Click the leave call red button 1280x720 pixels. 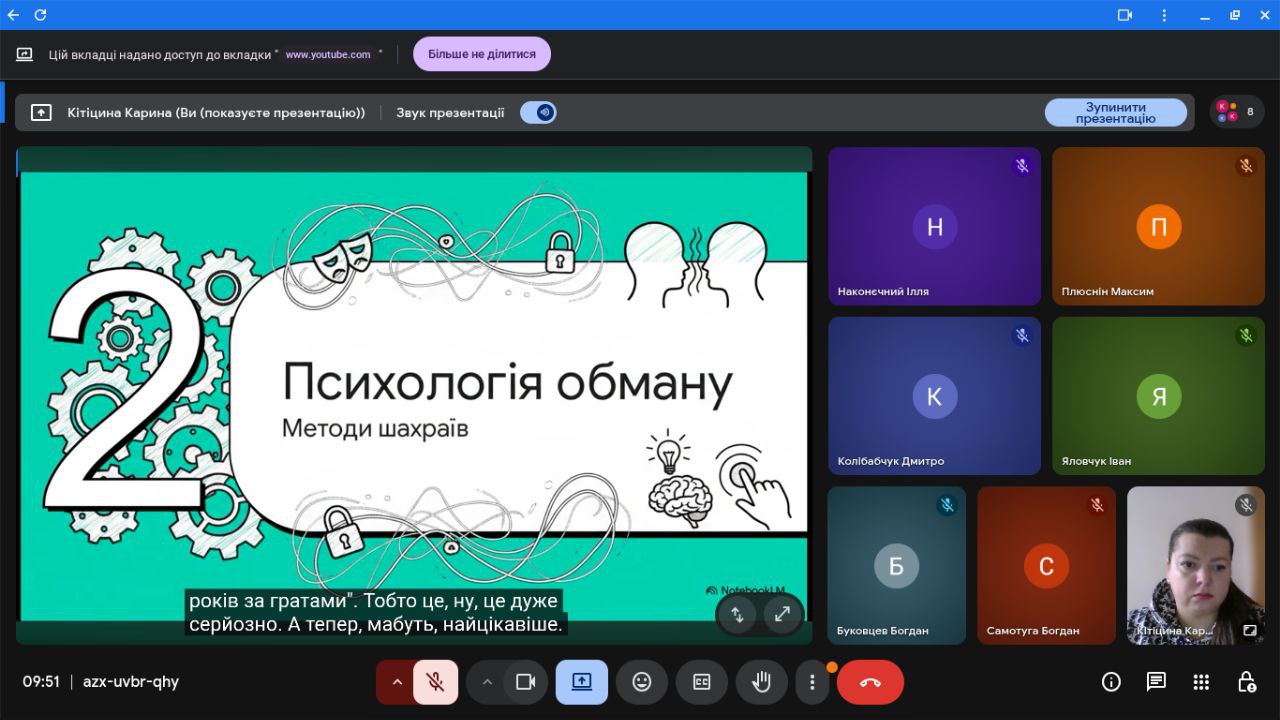point(870,682)
